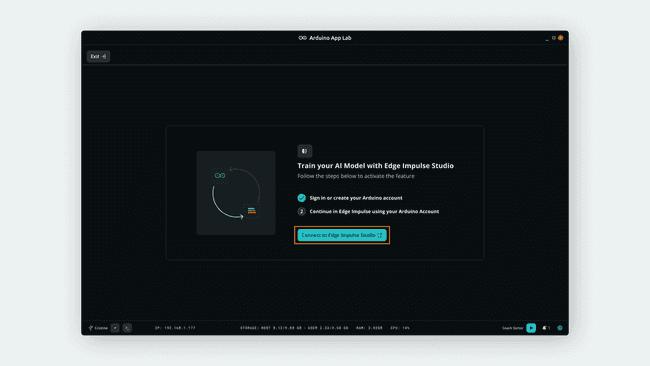Click the running app name beside the play button
This screenshot has height=366, width=650.
(513, 328)
